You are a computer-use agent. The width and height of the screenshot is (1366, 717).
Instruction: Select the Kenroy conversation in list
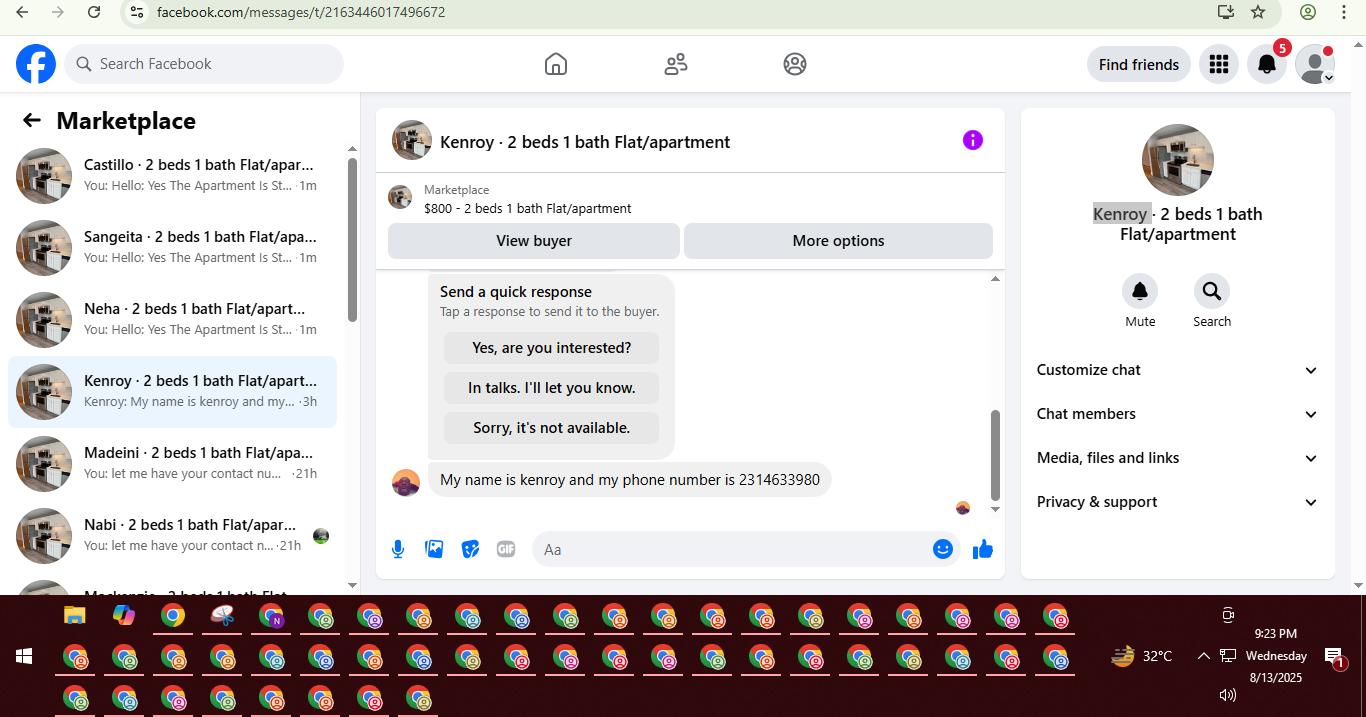(172, 392)
